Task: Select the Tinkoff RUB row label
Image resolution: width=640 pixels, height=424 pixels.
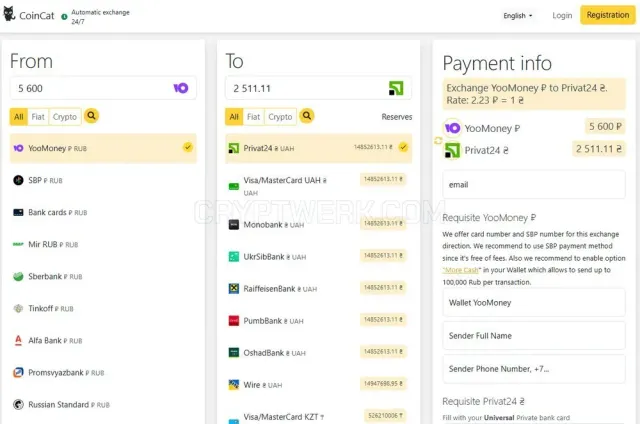Action: pos(51,309)
